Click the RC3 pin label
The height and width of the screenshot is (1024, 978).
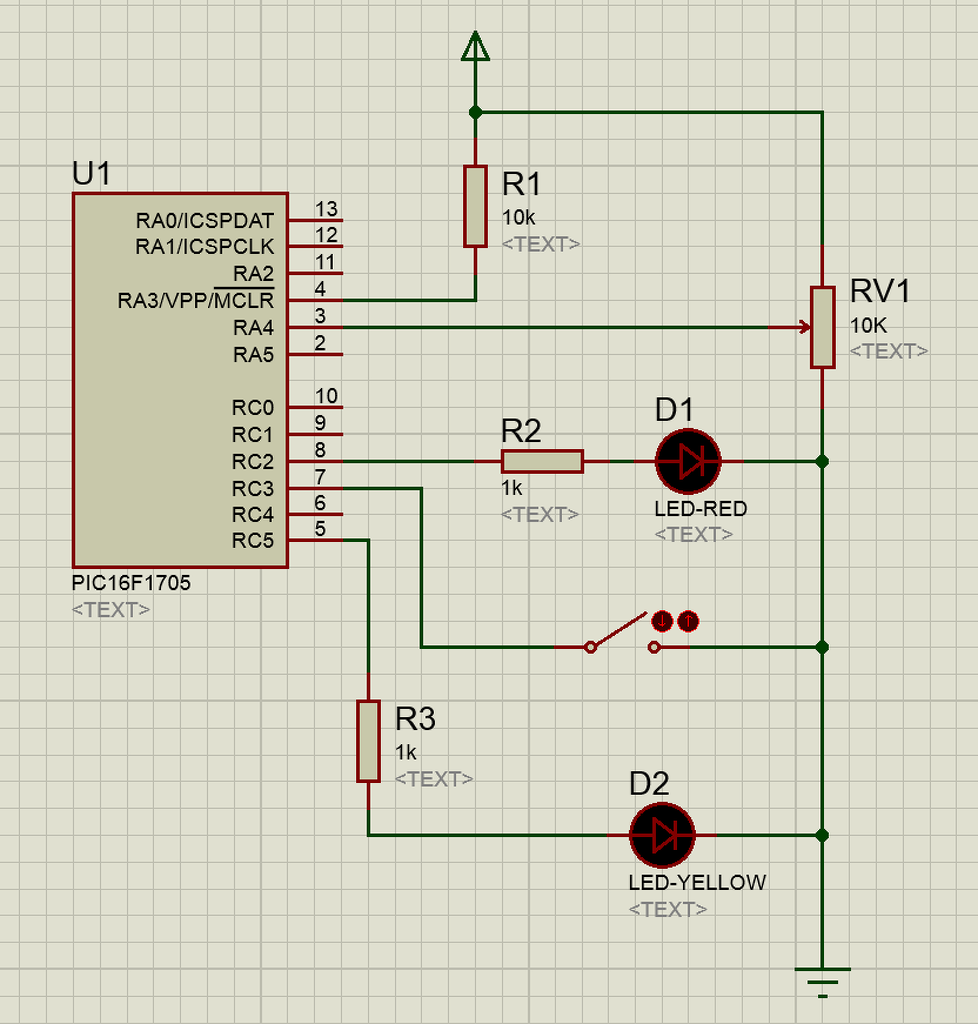pos(253,488)
